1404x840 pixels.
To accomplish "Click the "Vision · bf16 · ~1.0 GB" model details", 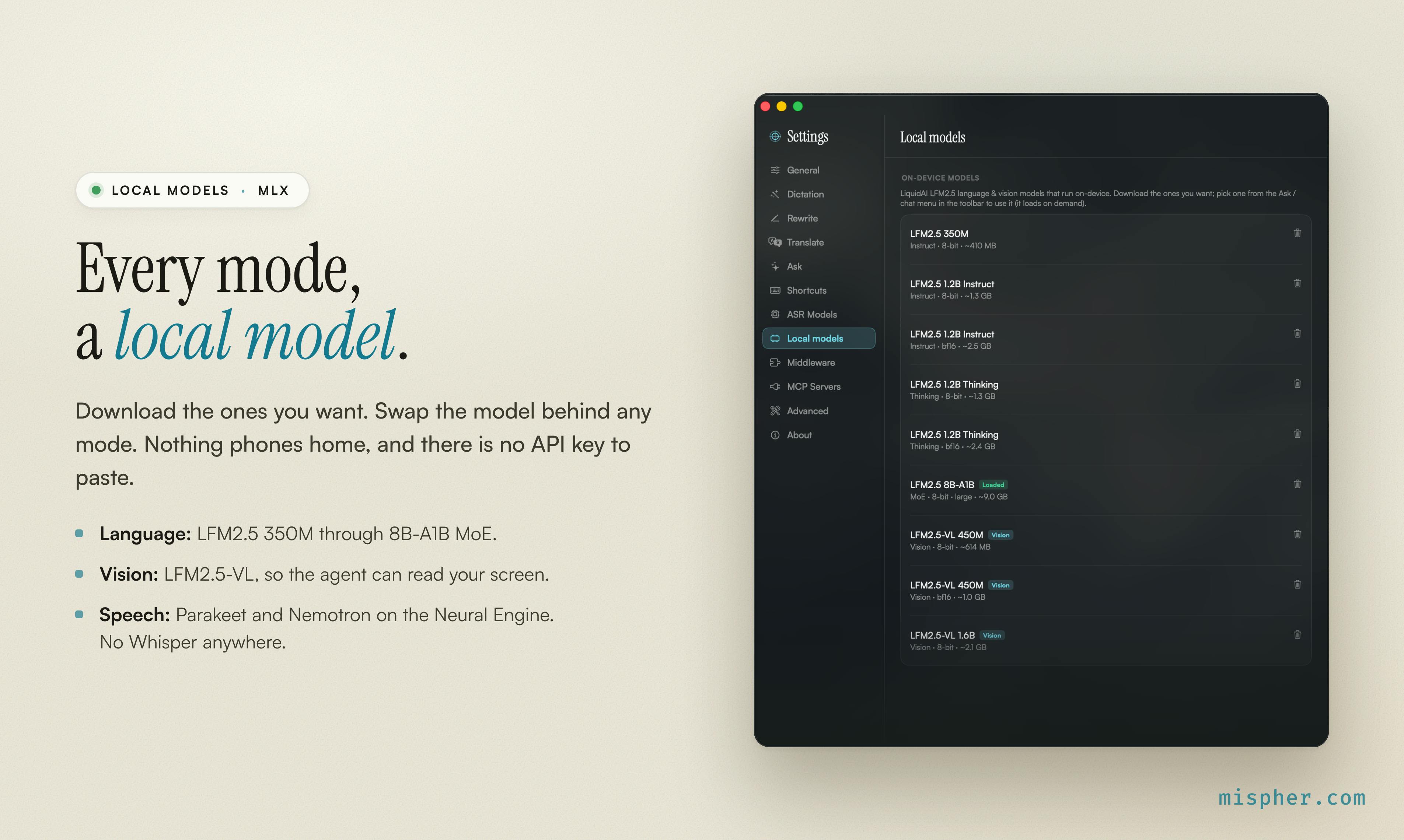I will click(x=947, y=597).
